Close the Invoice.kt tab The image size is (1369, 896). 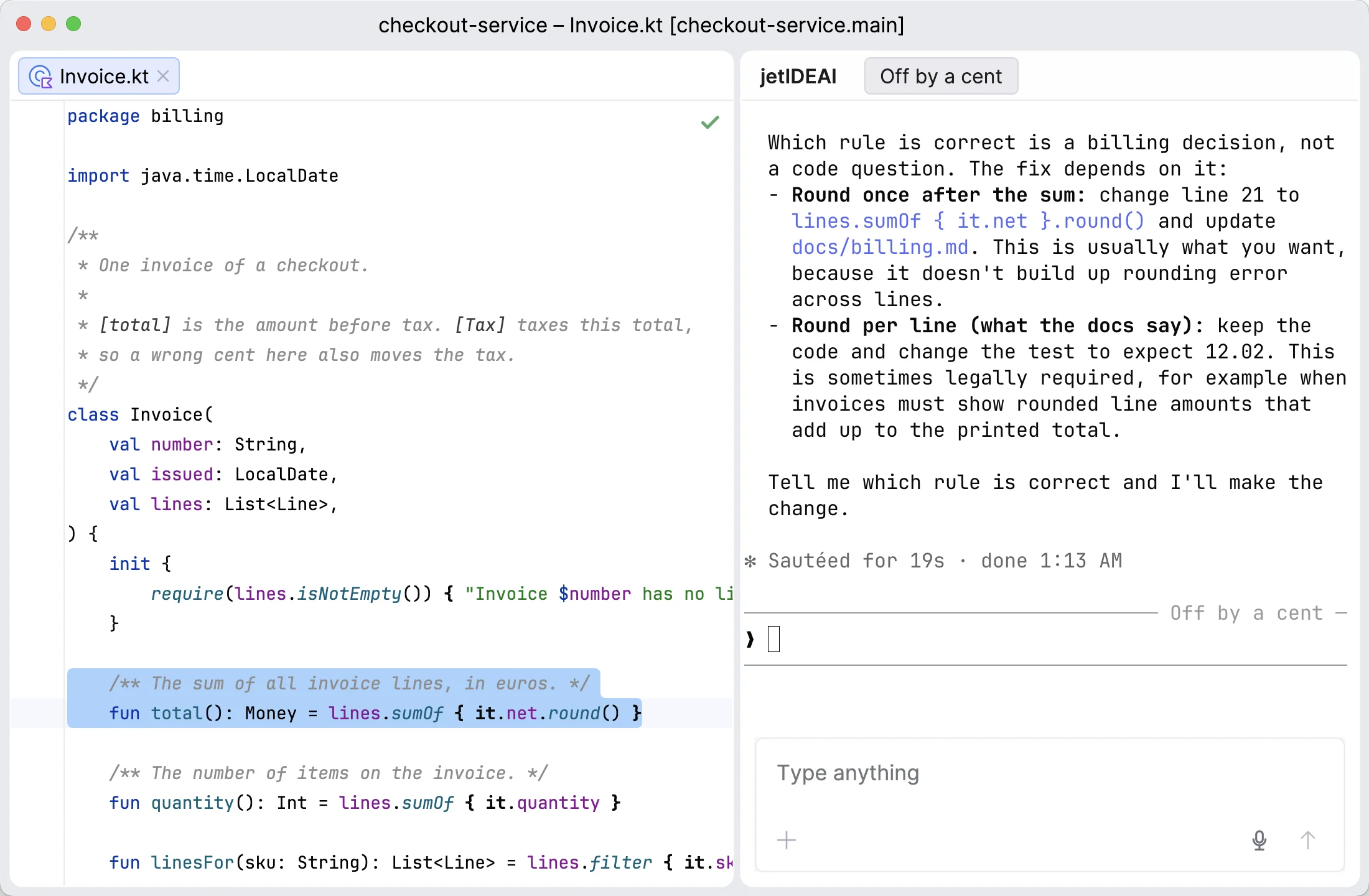point(163,76)
